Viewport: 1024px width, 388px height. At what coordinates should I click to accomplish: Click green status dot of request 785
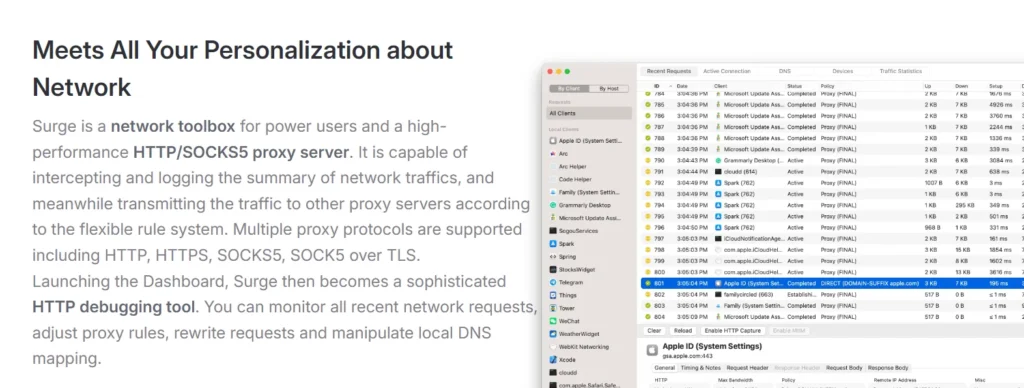click(x=648, y=105)
